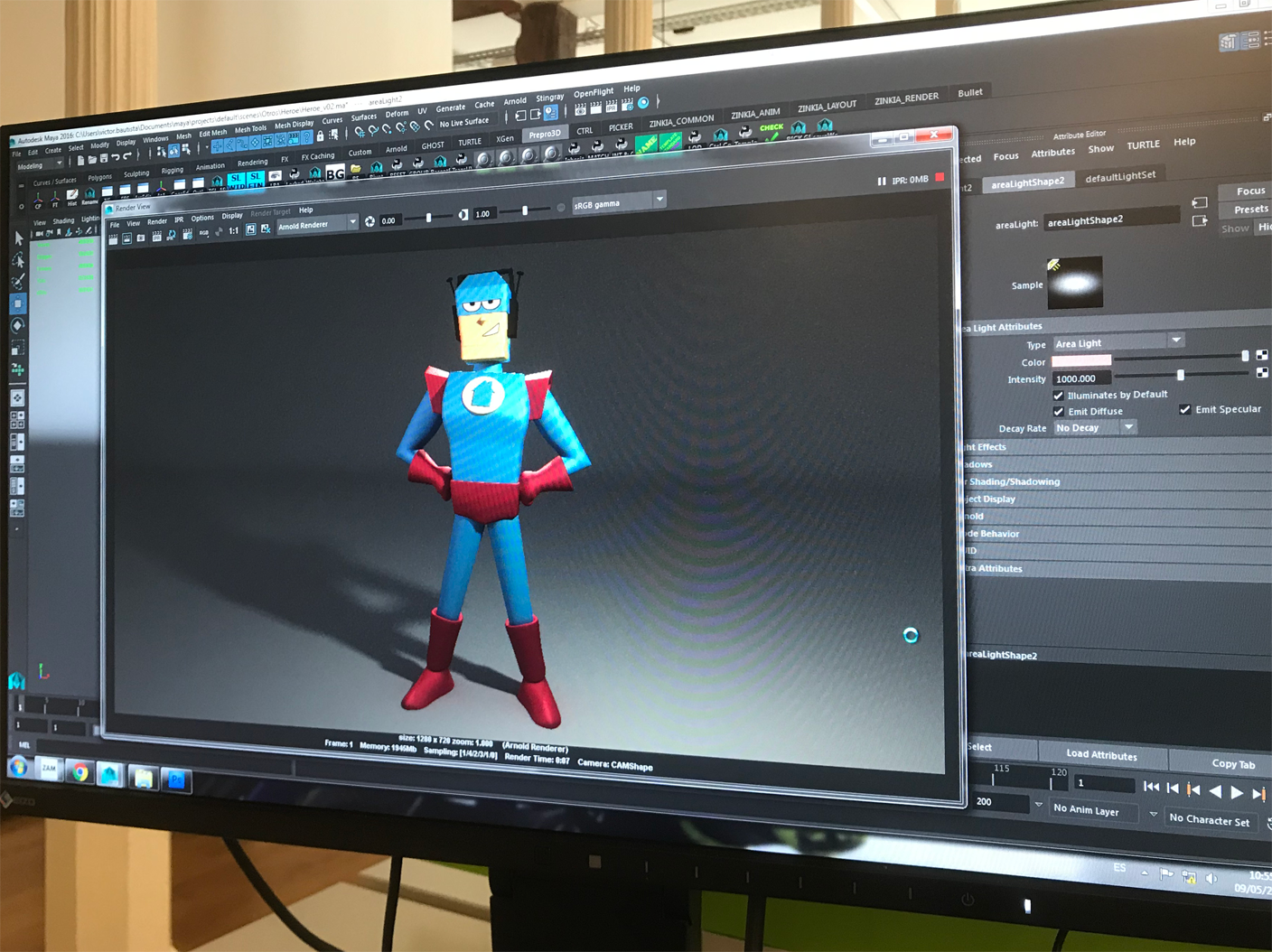1272x952 pixels.
Task: Play the timeline forward
Action: click(x=1237, y=792)
